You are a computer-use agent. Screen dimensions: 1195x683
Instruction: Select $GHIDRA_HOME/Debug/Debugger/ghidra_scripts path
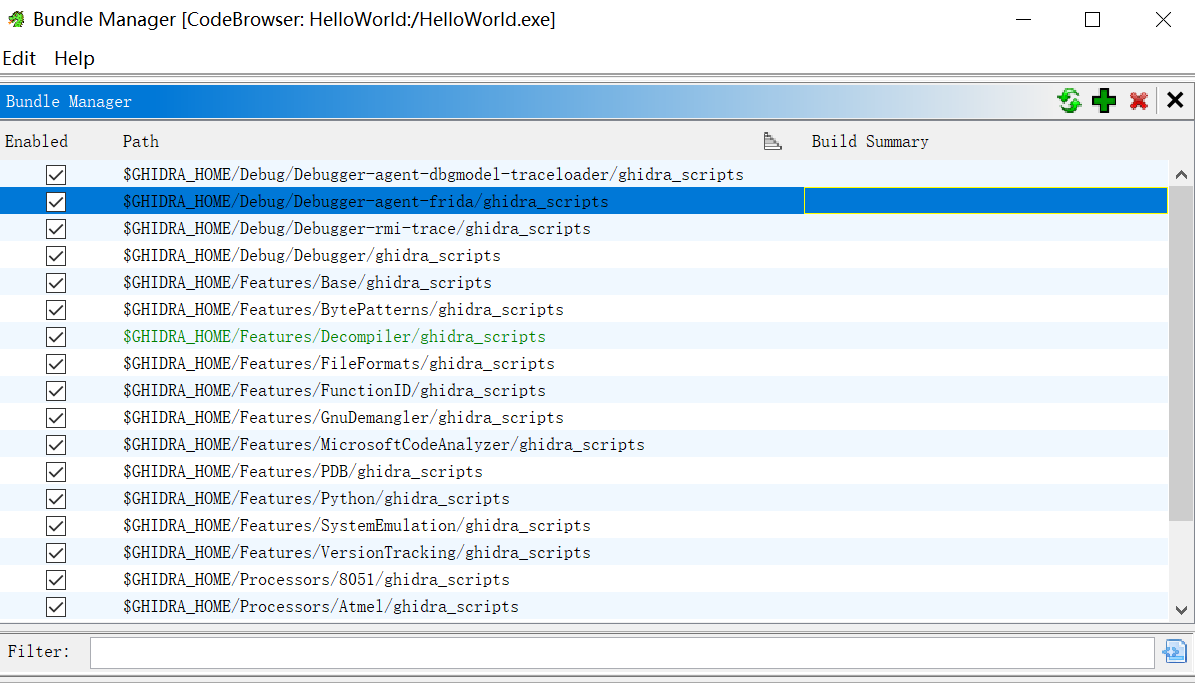(312, 255)
